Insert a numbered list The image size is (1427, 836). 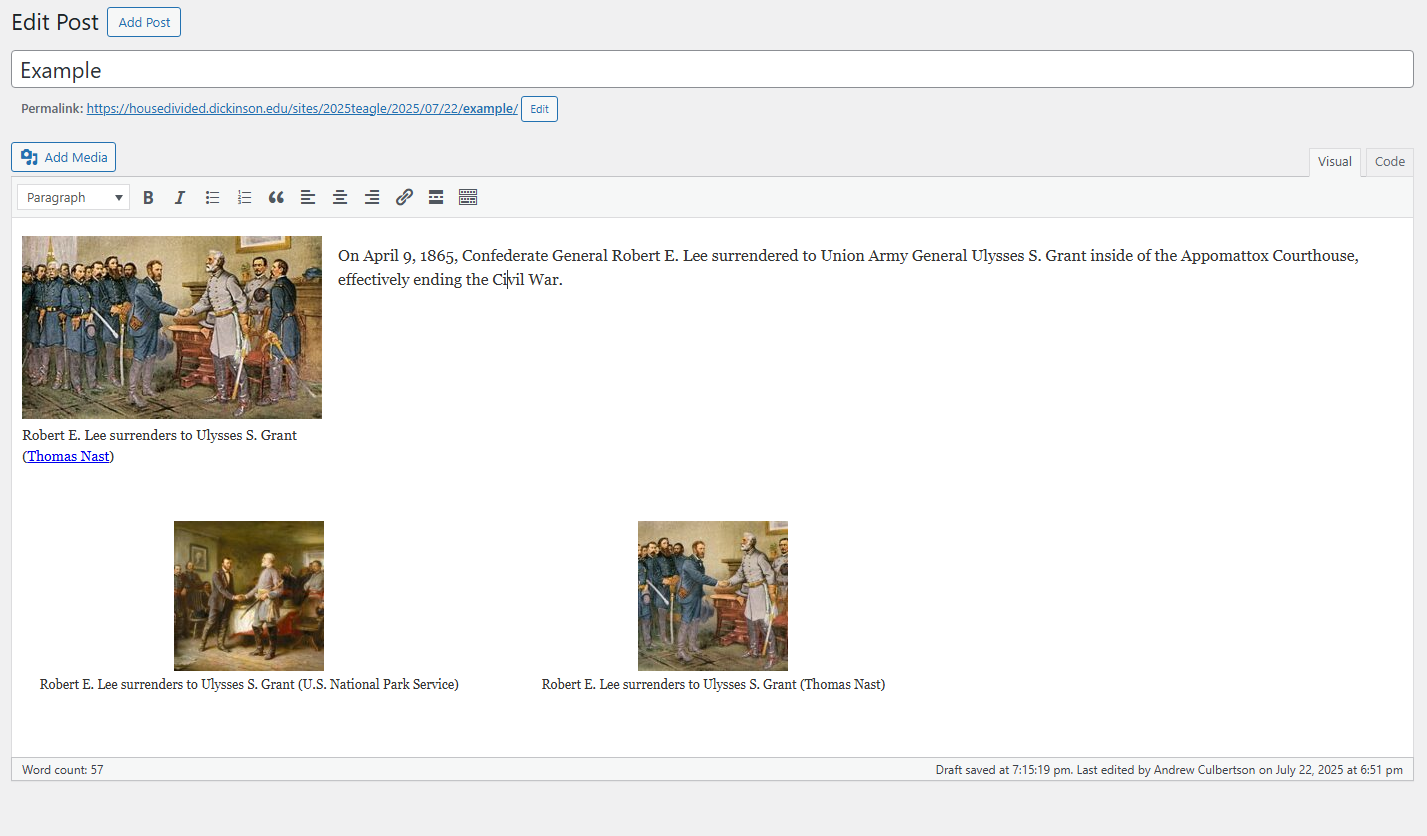click(244, 197)
